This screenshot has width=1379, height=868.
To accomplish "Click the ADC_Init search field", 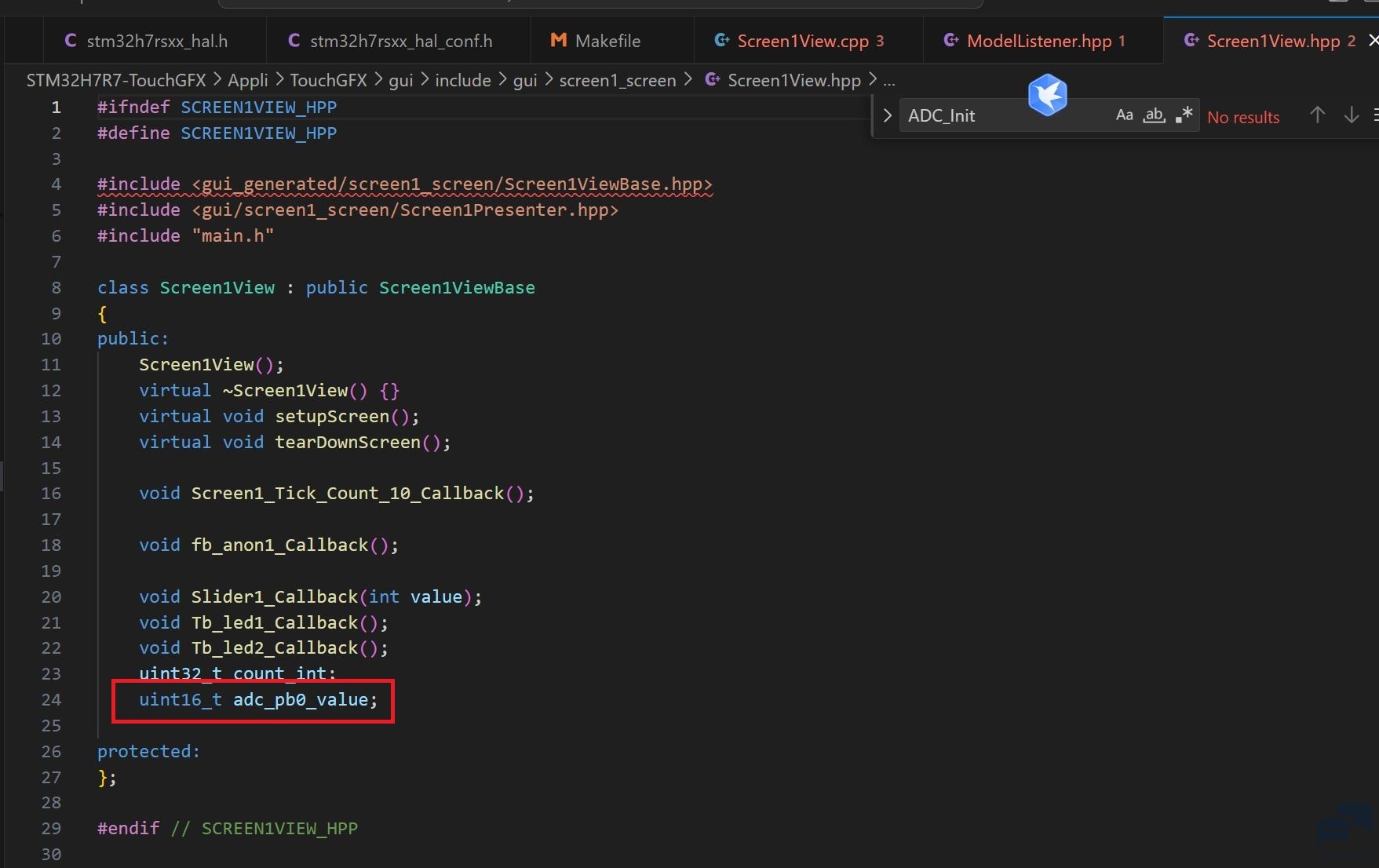I will click(1005, 115).
